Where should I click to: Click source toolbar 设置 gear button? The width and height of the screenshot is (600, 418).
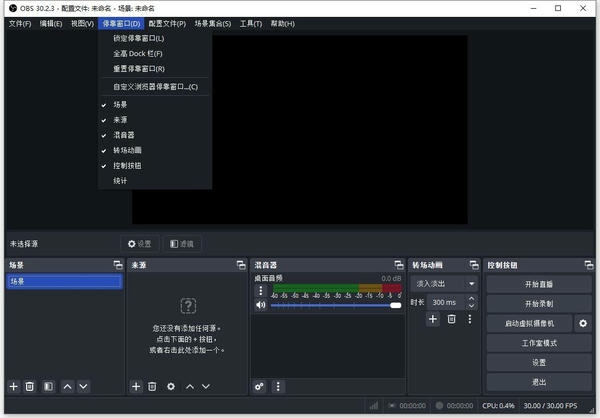click(x=140, y=244)
